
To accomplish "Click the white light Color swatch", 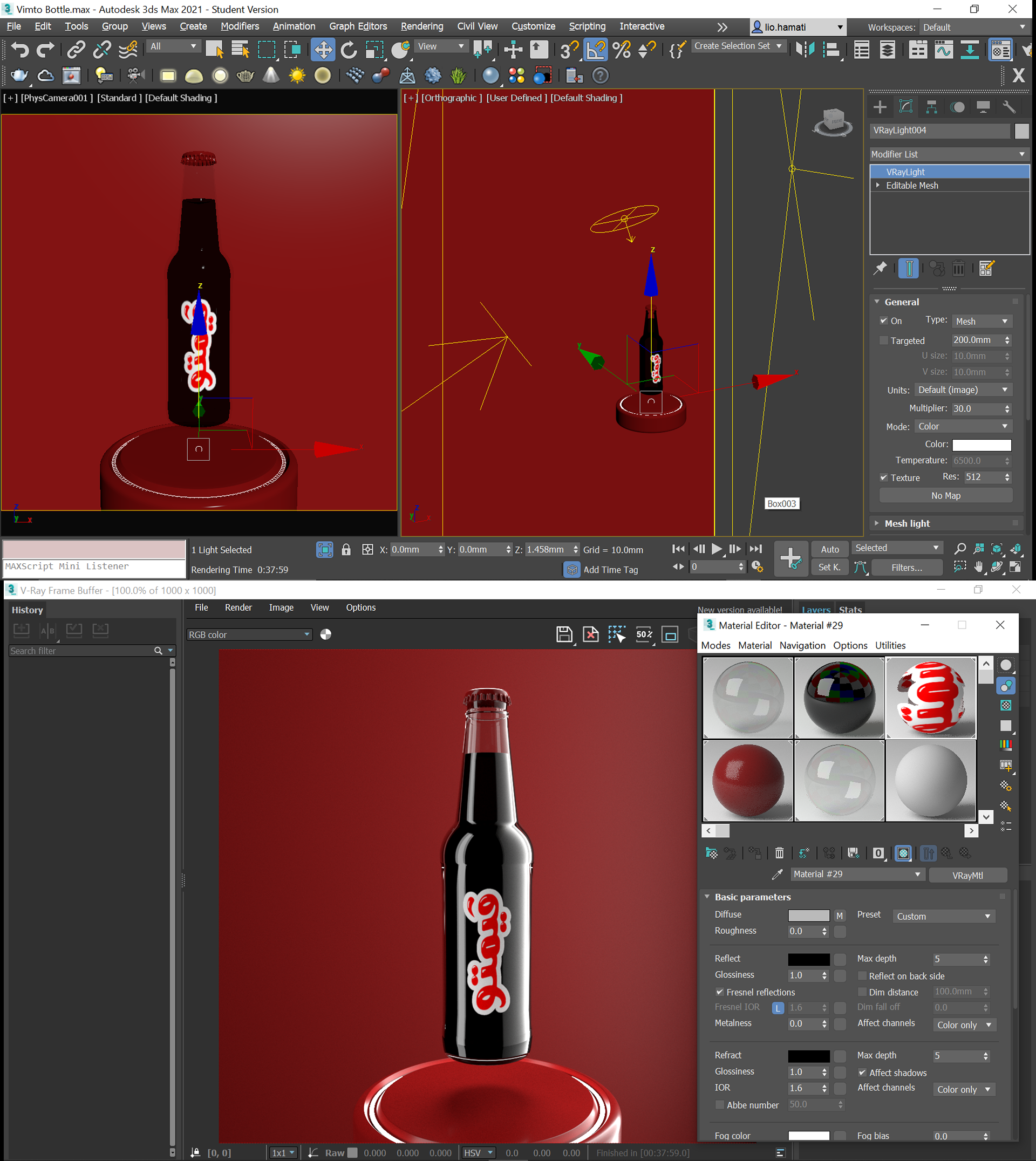I will (982, 445).
